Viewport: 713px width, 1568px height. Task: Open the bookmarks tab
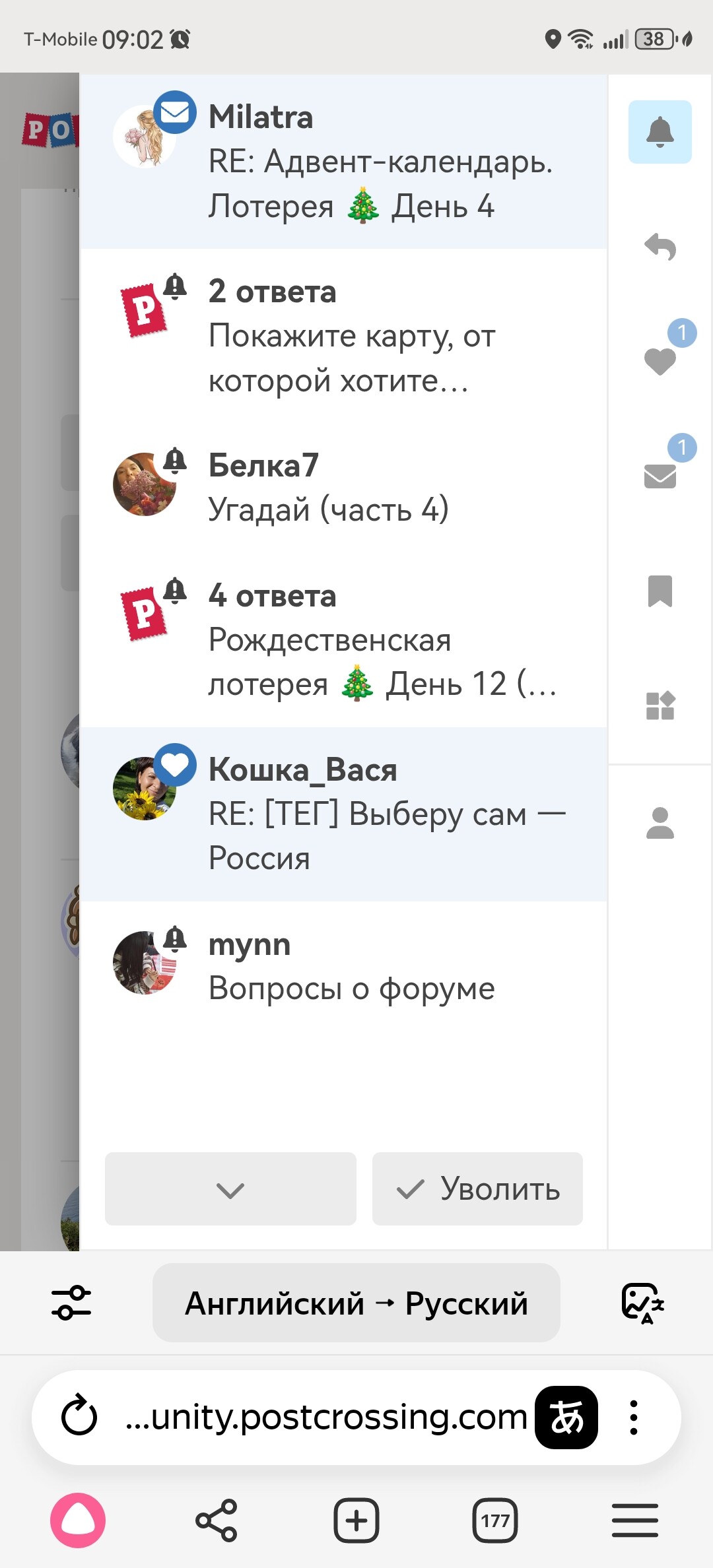660,591
